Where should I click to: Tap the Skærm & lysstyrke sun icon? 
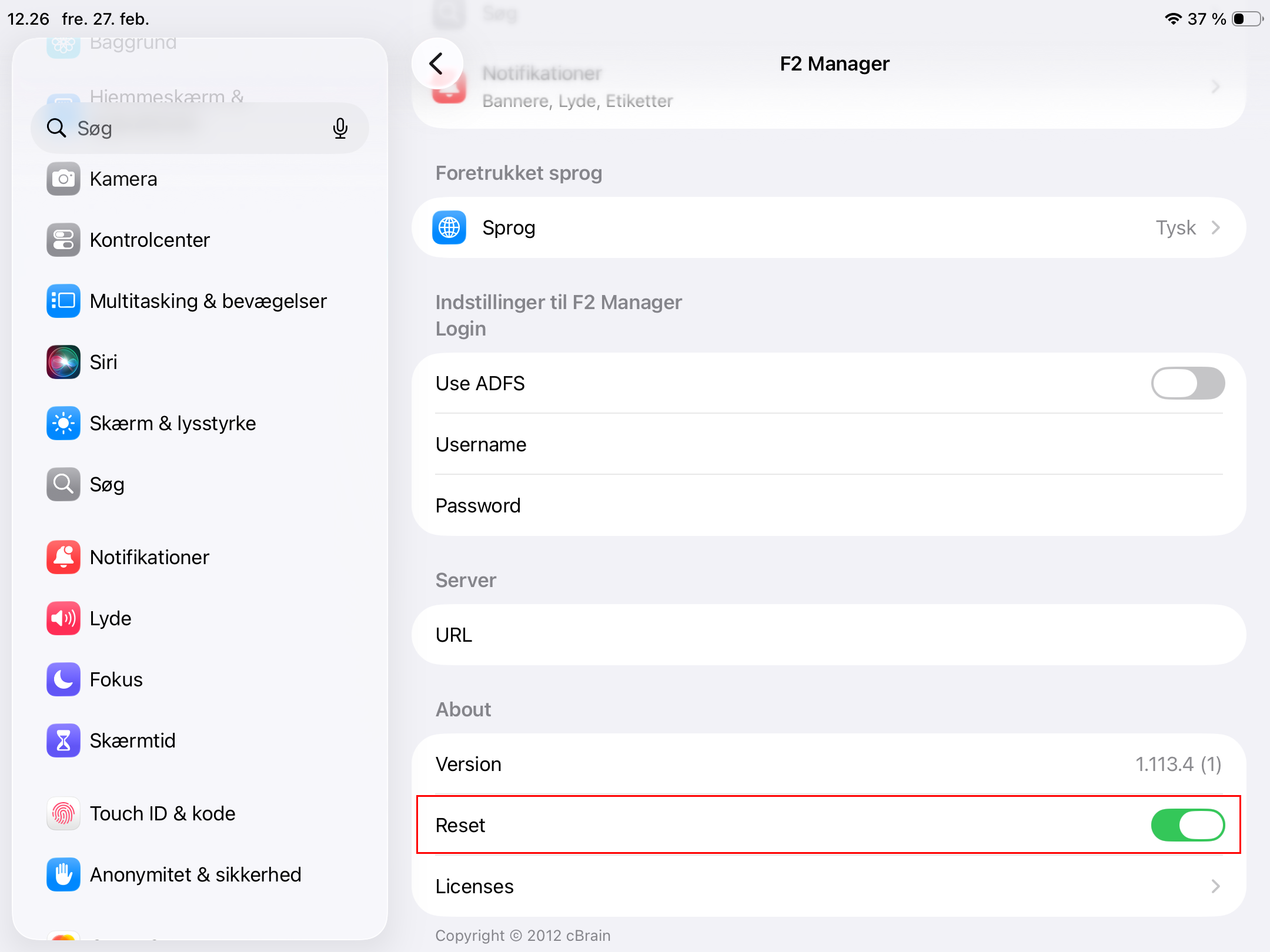pos(63,423)
